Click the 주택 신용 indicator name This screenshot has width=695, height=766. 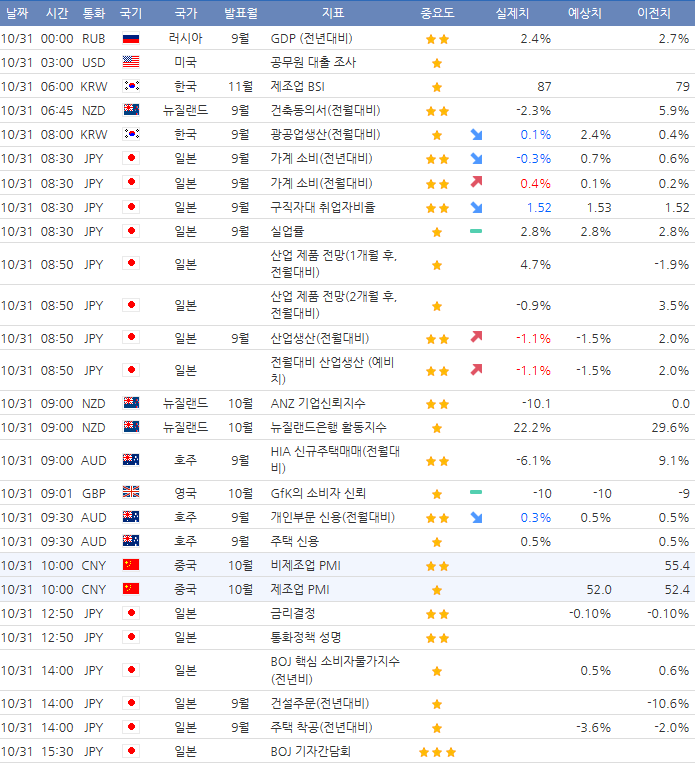(295, 541)
